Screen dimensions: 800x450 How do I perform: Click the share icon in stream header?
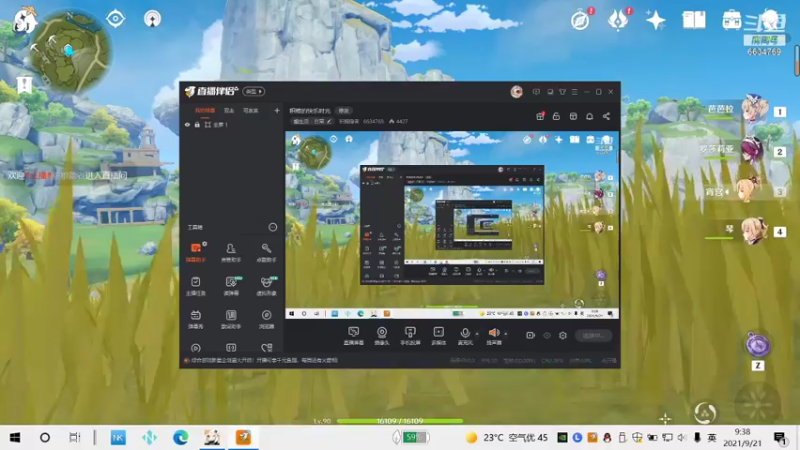(606, 116)
